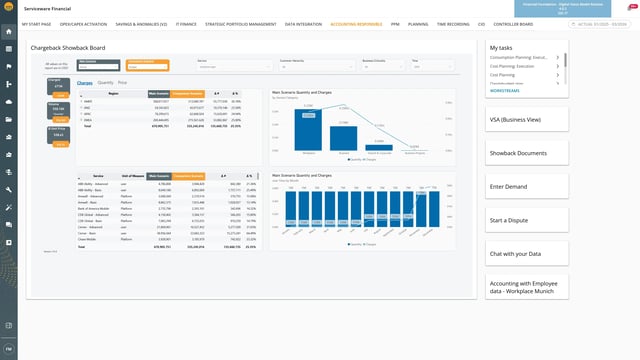This screenshot has height=360, width=640.
Task: Click the sidebar icon below the chat bubbles
Action: pyautogui.click(x=9, y=242)
